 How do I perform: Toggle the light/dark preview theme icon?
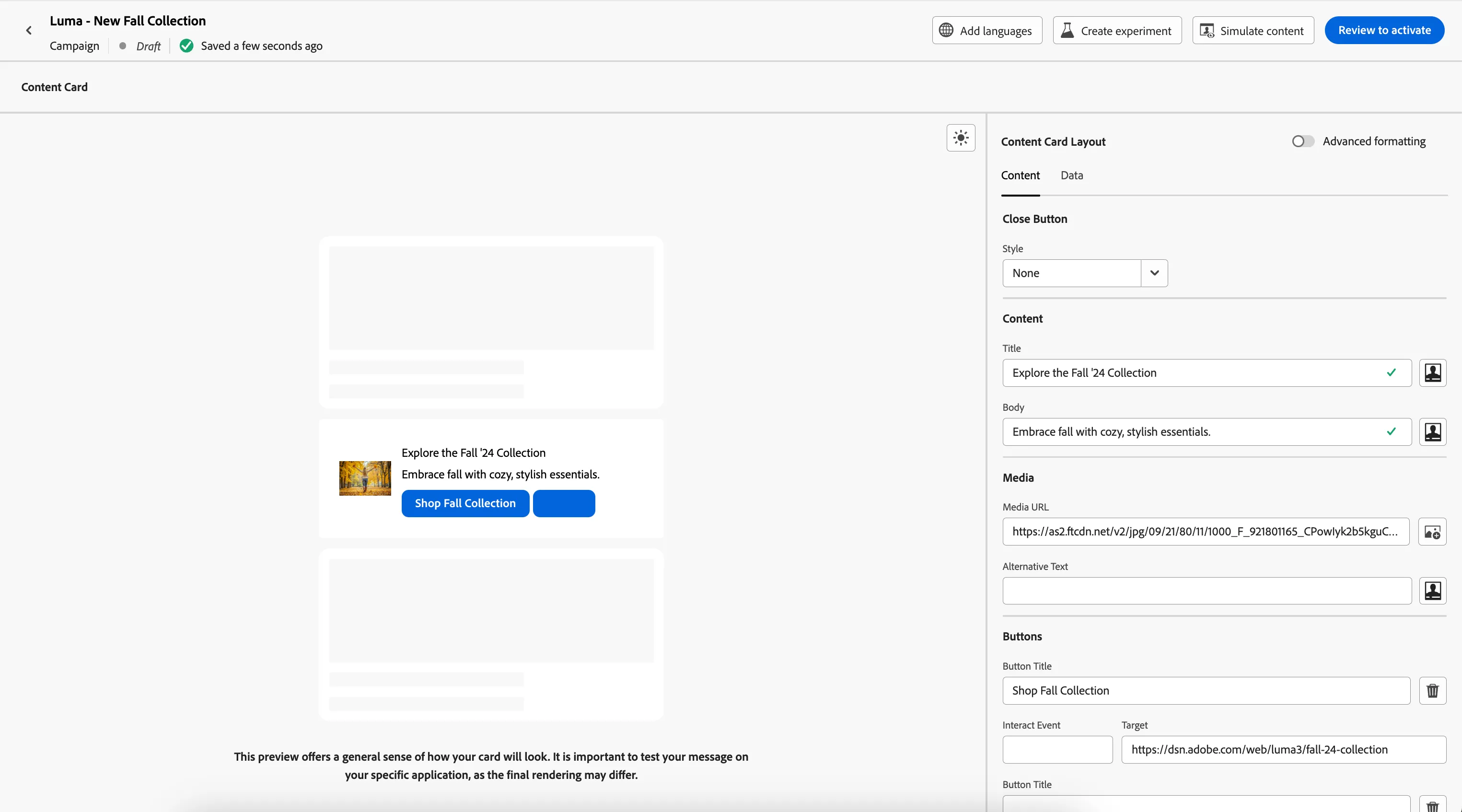coord(961,138)
